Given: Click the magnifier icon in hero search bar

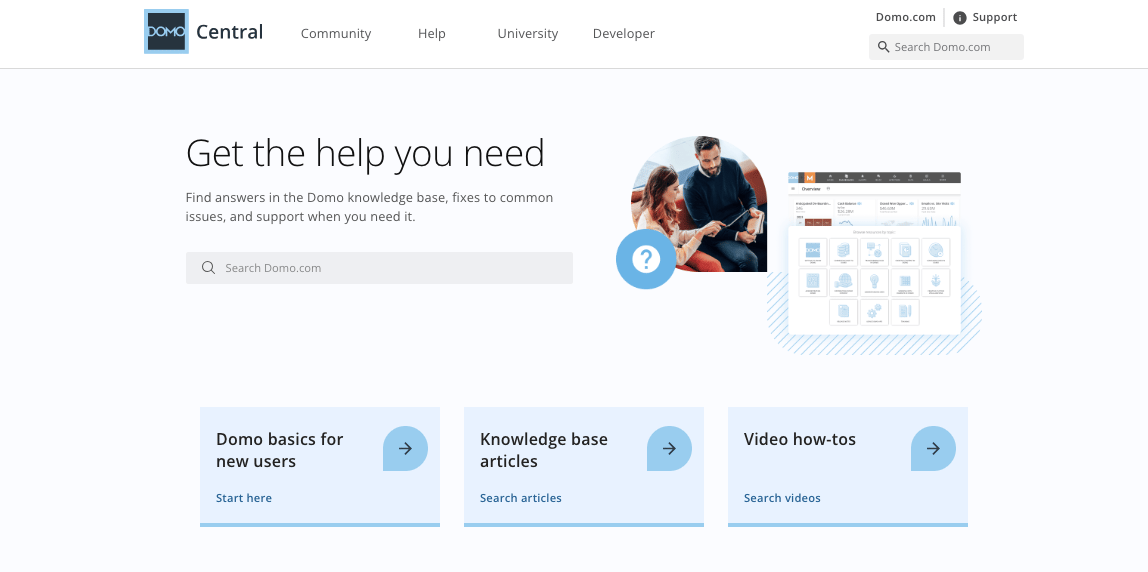Looking at the screenshot, I should [x=209, y=268].
